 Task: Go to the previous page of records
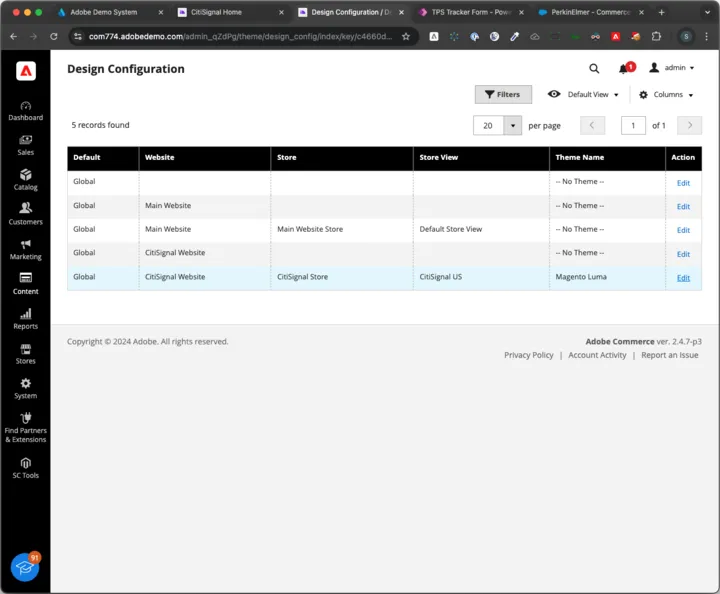point(592,125)
